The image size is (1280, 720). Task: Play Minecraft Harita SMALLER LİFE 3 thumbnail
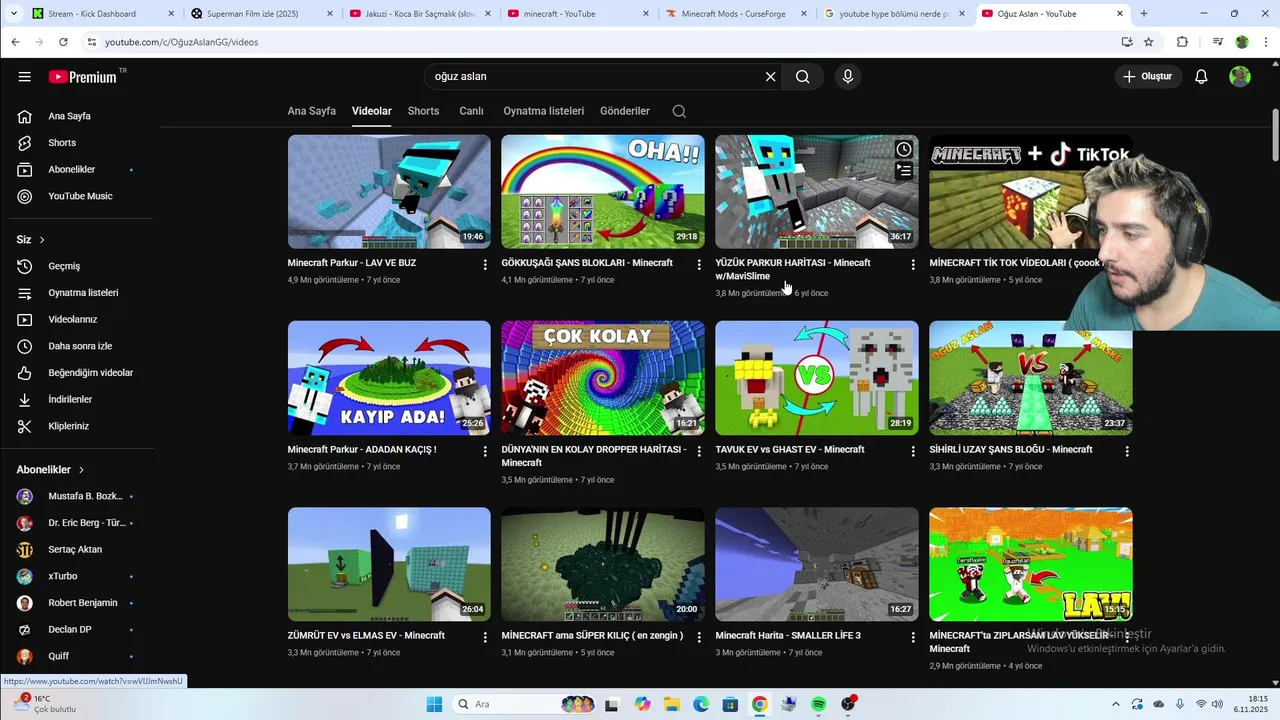point(817,564)
